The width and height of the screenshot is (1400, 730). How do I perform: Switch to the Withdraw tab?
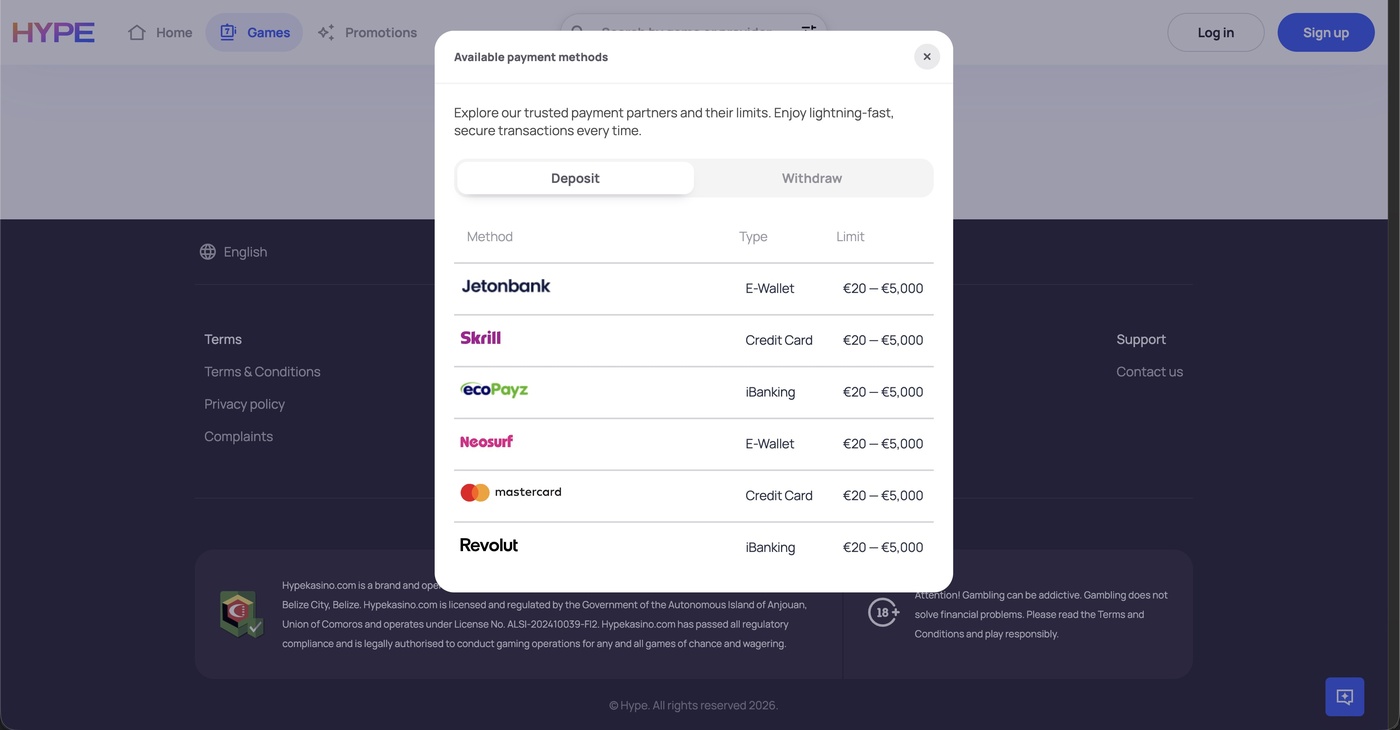pos(812,178)
